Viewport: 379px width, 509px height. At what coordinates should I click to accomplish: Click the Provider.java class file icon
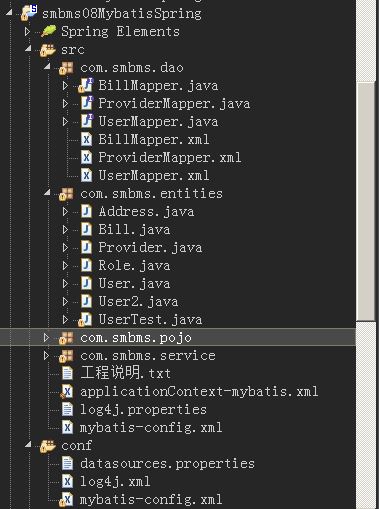point(87,247)
